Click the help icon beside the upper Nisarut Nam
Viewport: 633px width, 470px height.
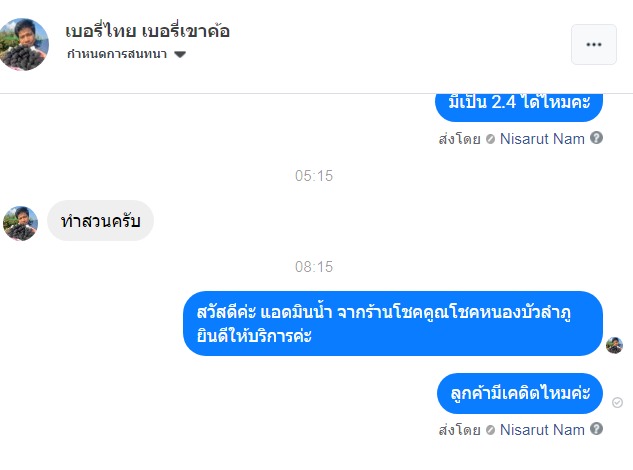[597, 138]
